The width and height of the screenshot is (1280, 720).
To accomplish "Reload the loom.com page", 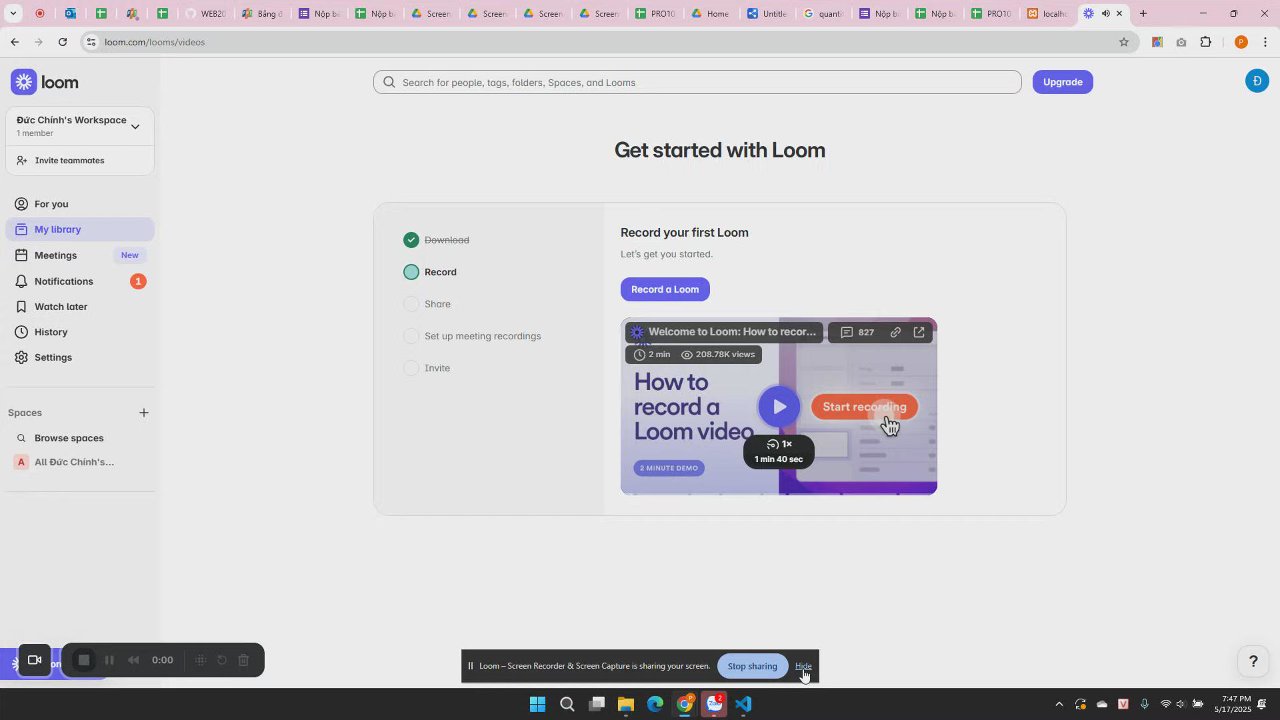I will 62,42.
